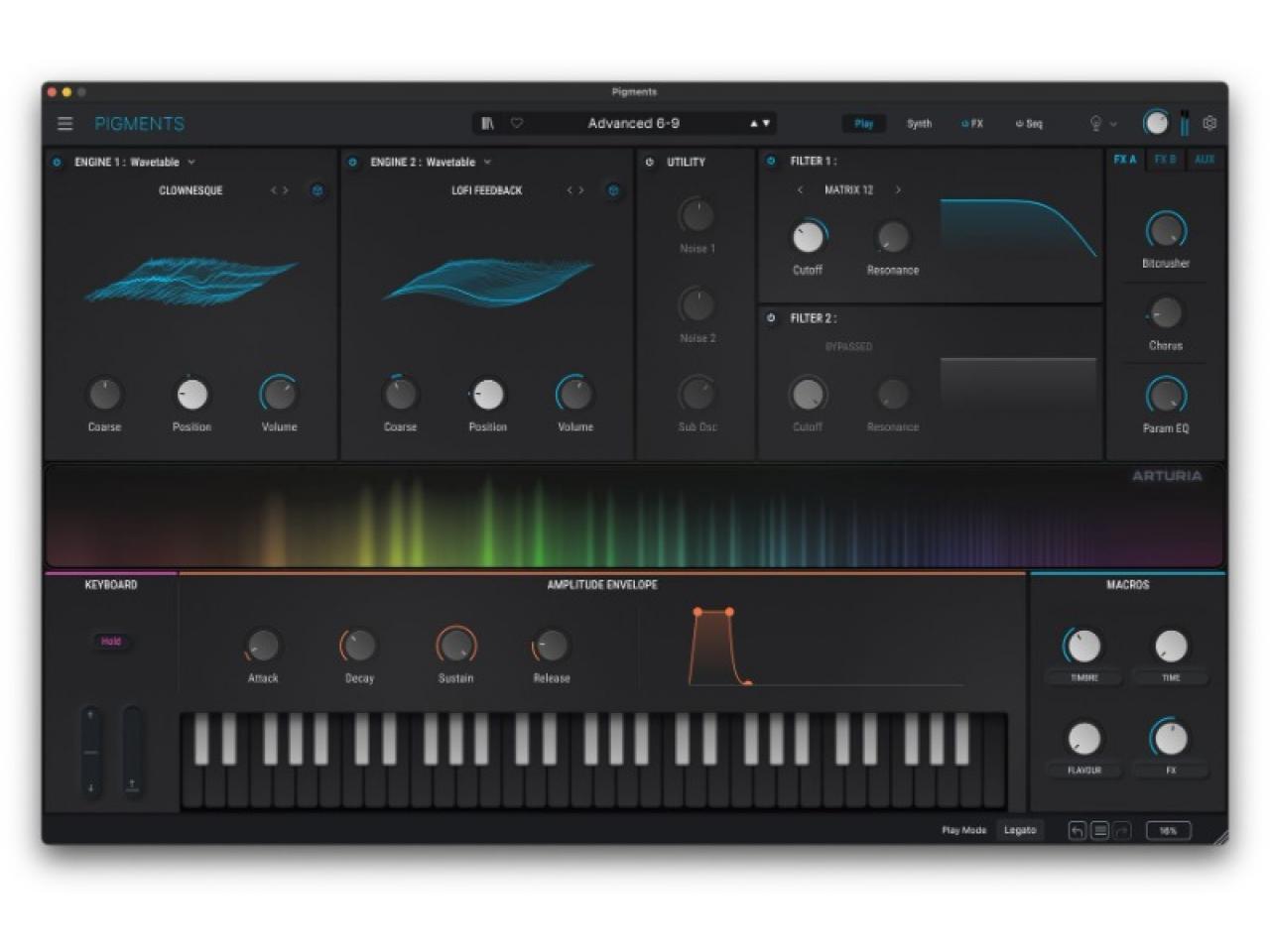Open the hamburger main menu
Image resolution: width=1270 pixels, height=952 pixels.
pos(64,124)
